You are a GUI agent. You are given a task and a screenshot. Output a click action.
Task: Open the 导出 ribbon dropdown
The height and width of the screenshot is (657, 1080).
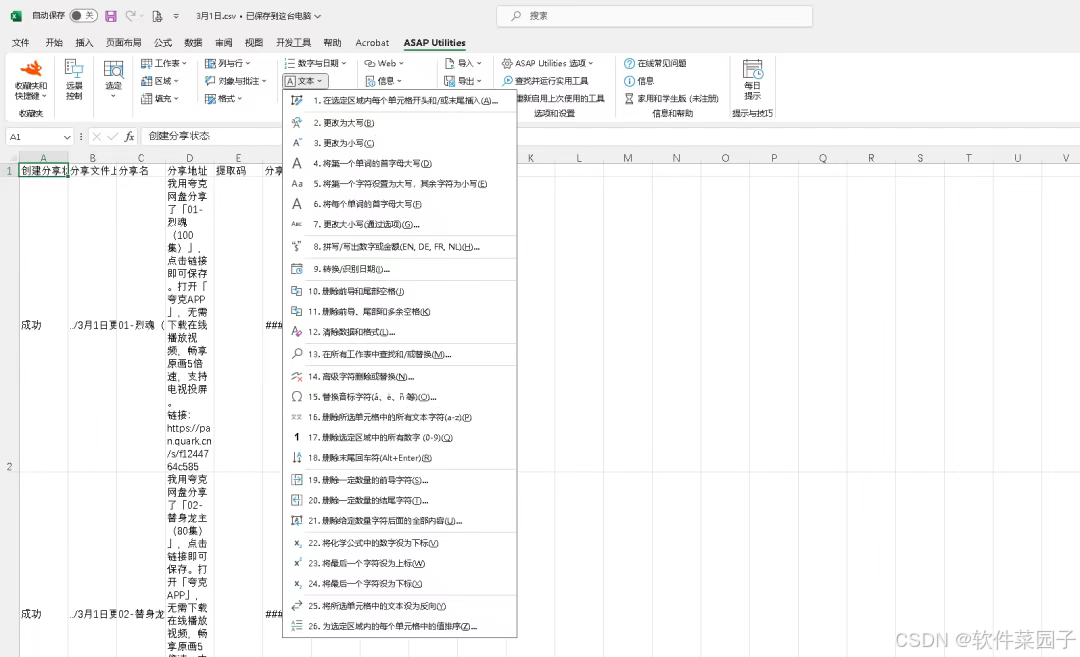pos(464,81)
